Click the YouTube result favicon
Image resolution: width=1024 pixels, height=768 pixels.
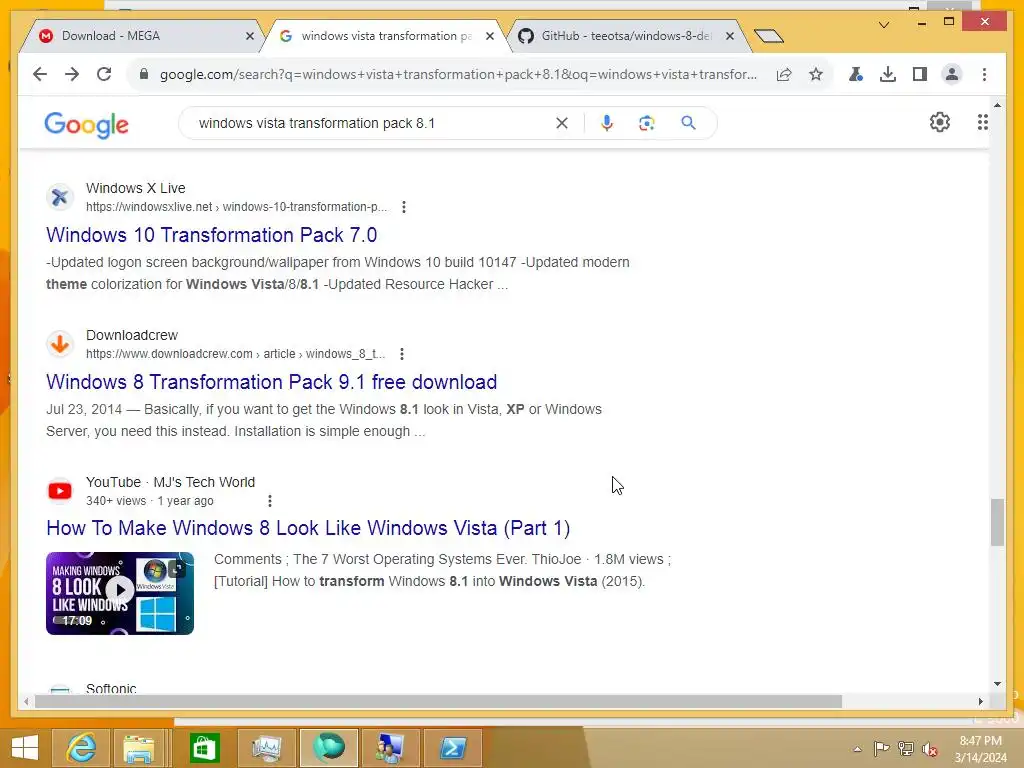pyautogui.click(x=60, y=490)
